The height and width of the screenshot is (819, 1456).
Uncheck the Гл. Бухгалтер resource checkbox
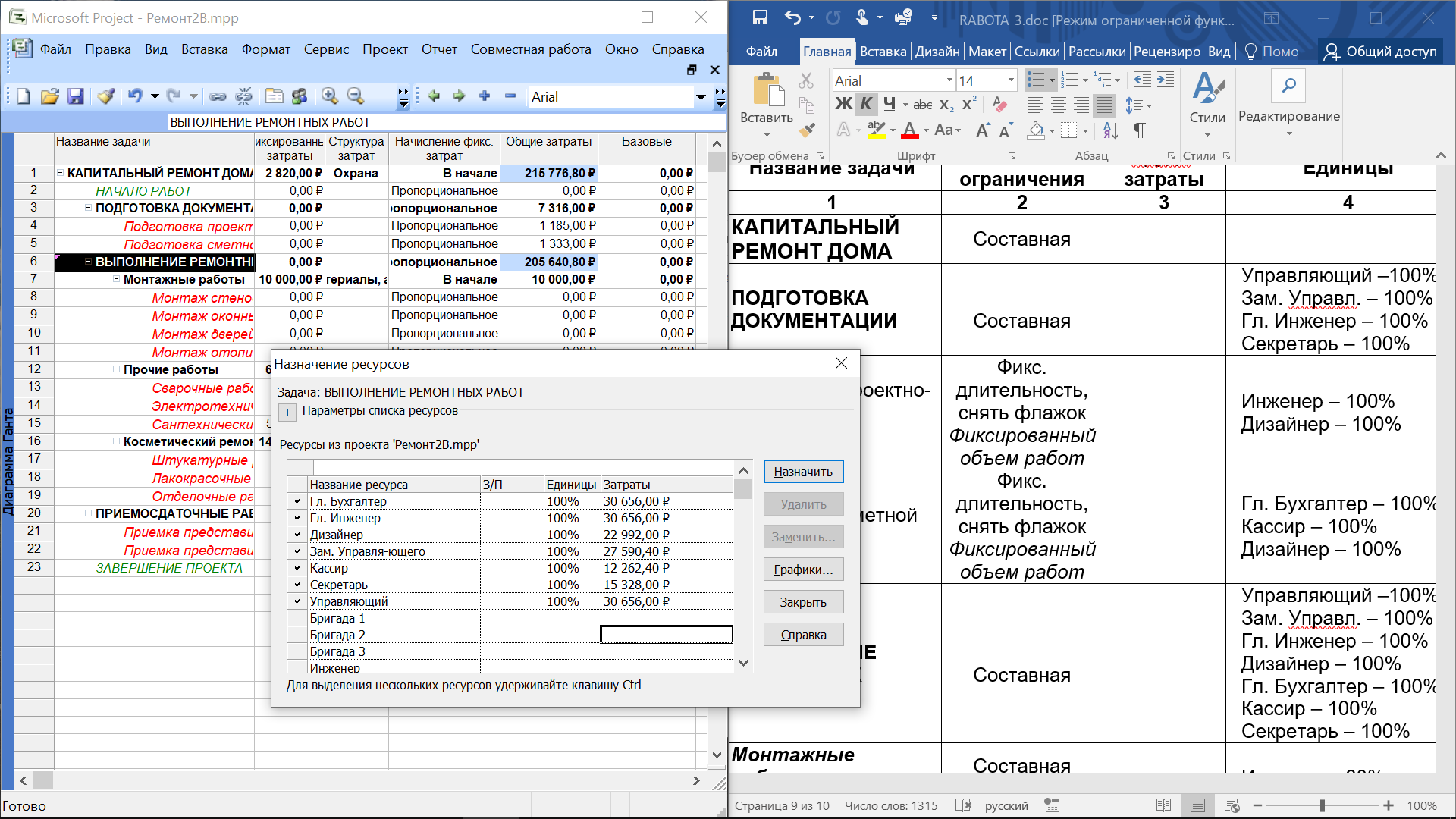pyautogui.click(x=298, y=501)
